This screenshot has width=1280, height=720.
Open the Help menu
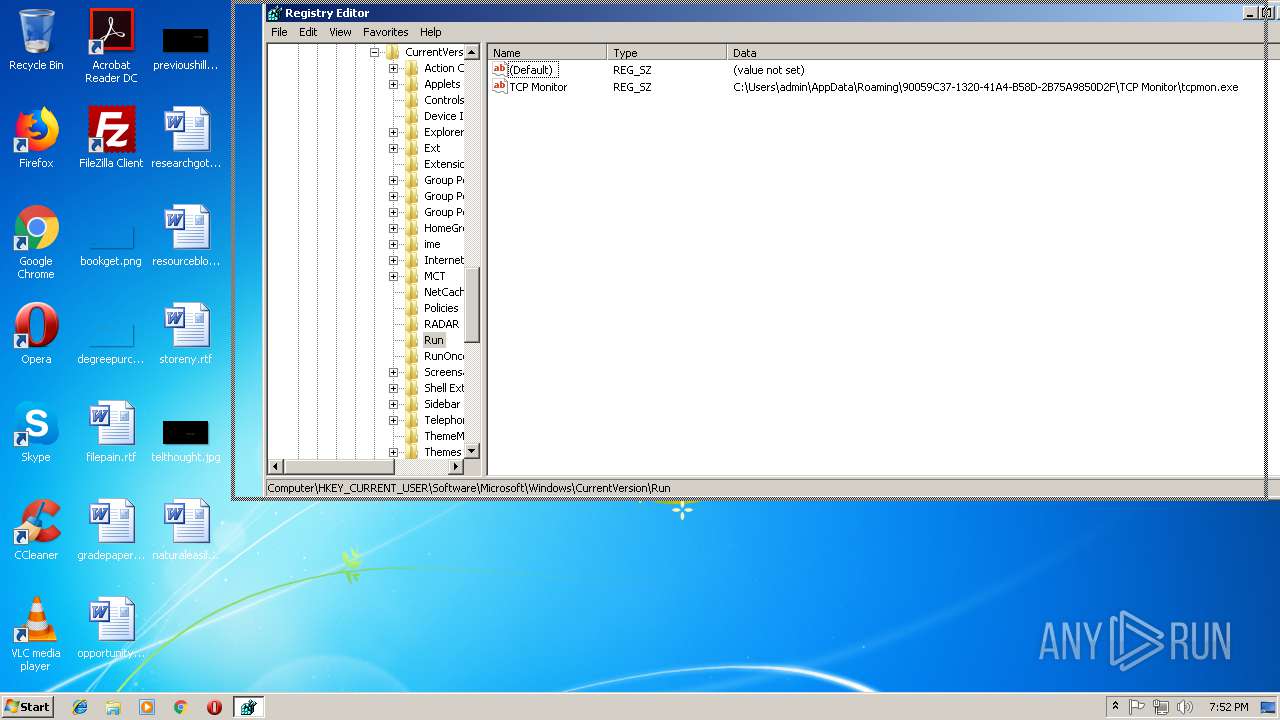431,32
